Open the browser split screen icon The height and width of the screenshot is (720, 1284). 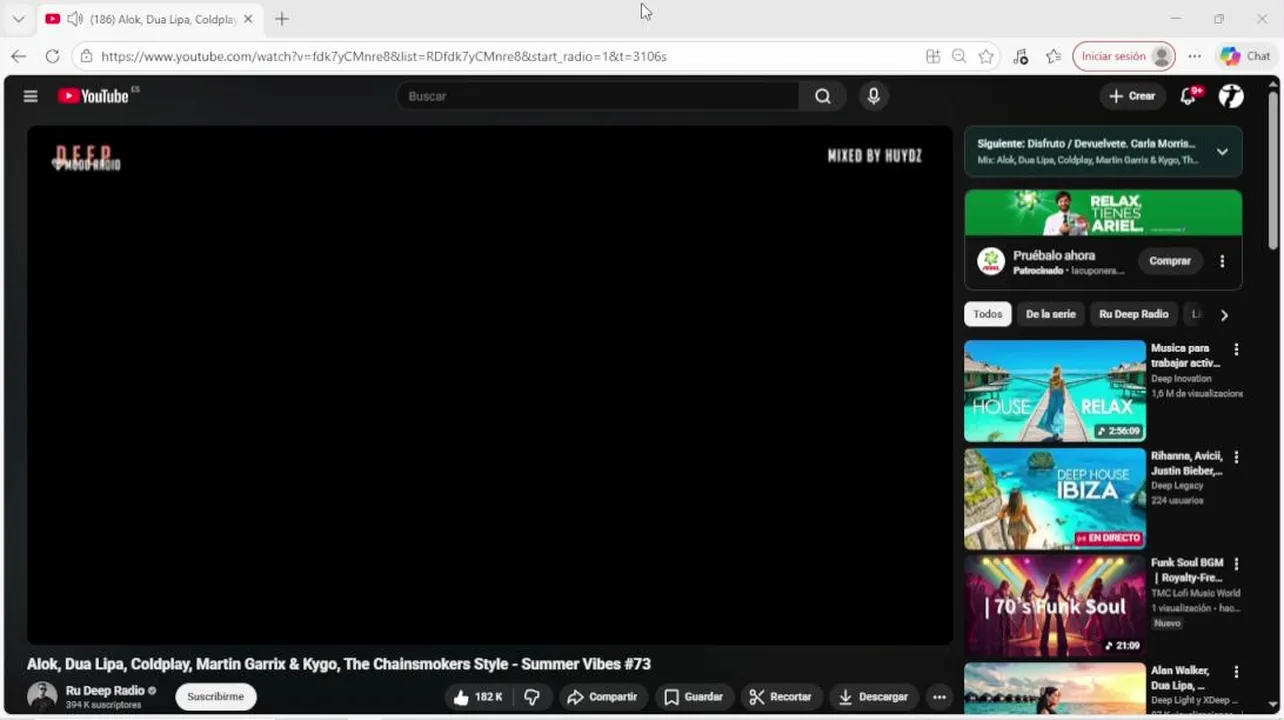coord(932,56)
